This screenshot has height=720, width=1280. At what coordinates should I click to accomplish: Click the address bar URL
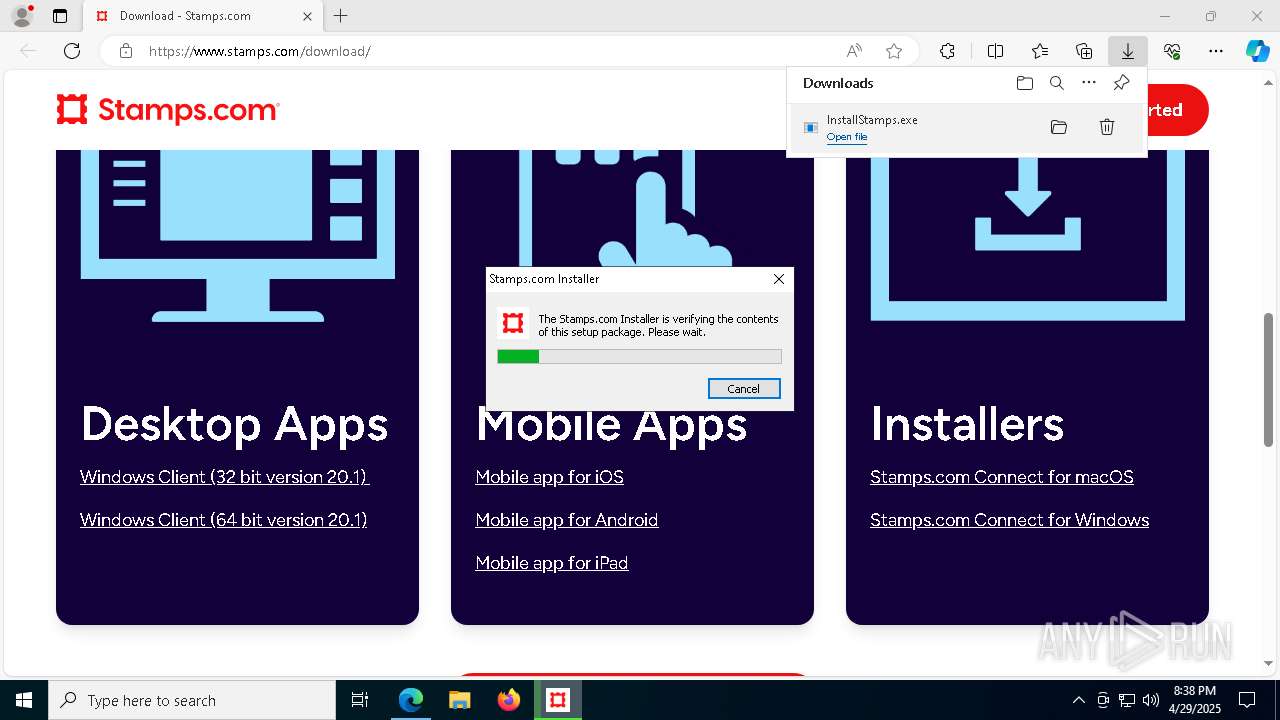click(x=260, y=51)
